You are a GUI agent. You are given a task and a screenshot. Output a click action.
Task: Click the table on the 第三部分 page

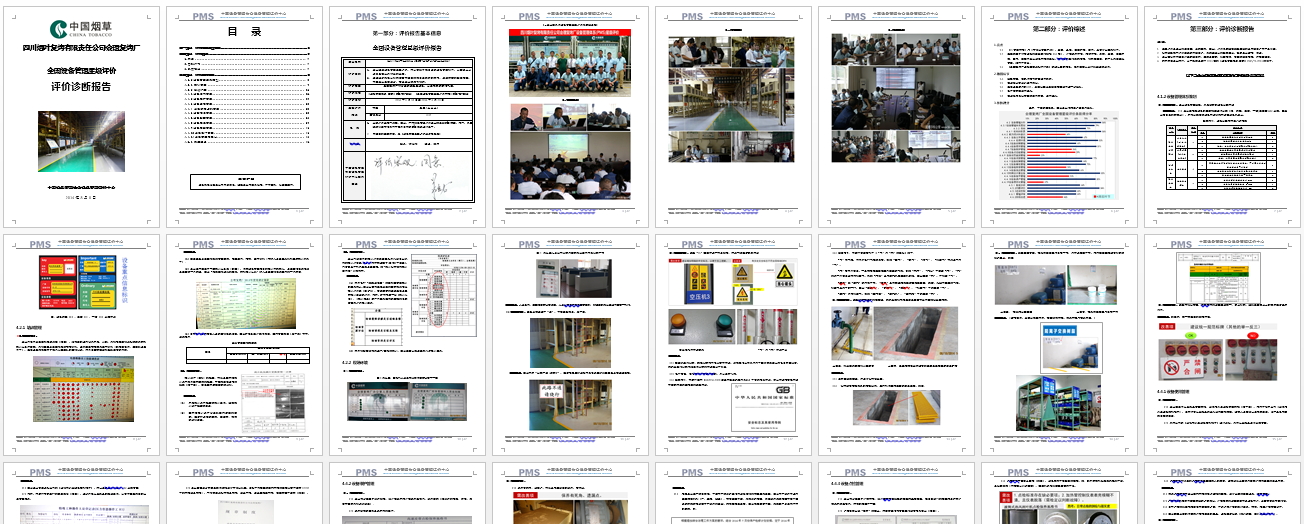(1222, 155)
